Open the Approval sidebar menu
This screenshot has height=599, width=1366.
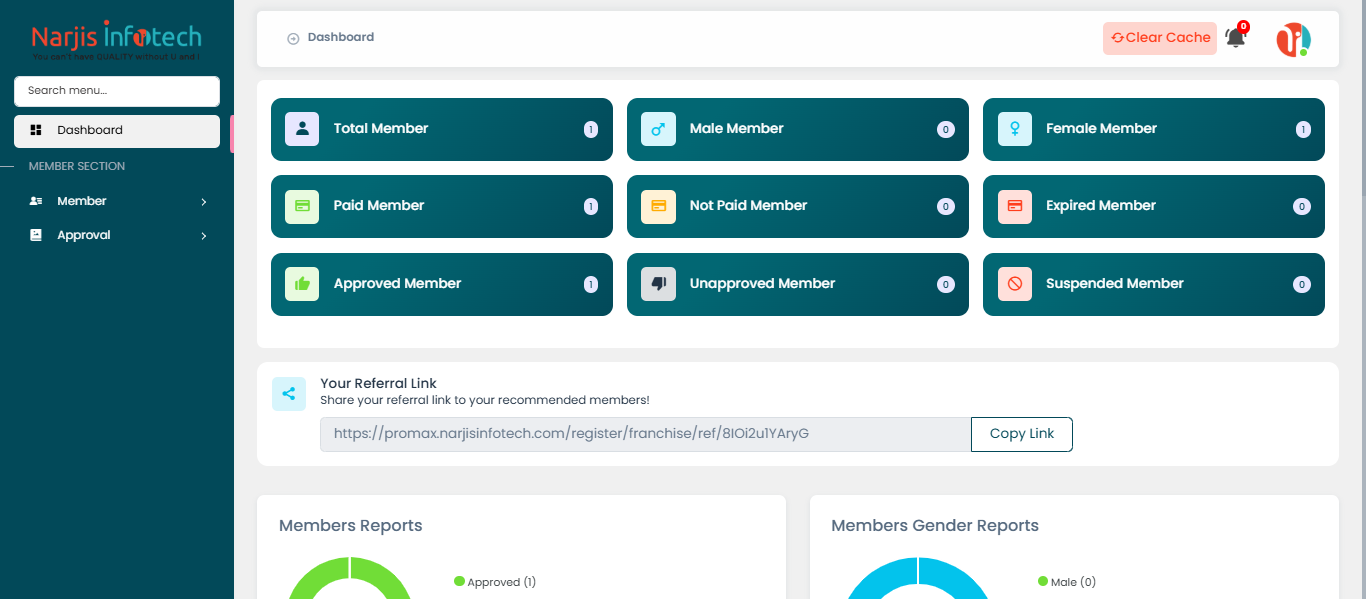[117, 235]
